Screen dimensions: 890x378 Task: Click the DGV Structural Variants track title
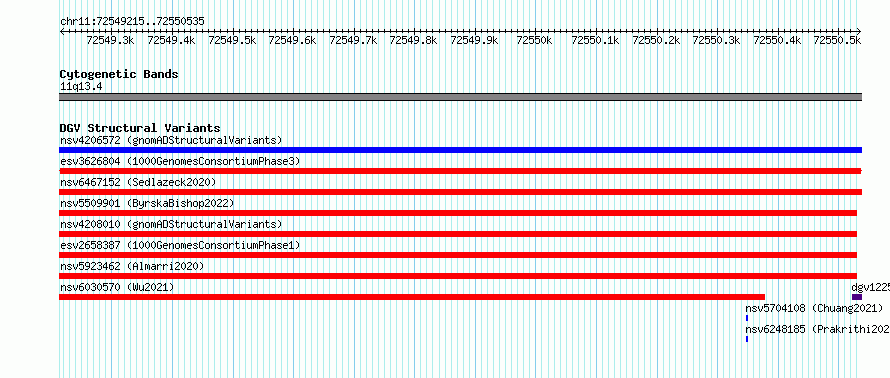(140, 128)
